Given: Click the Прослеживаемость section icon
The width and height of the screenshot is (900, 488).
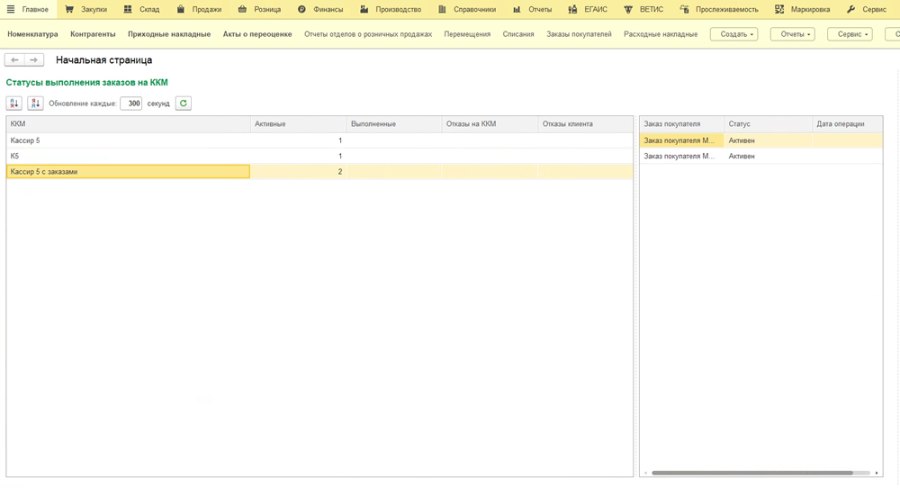Looking at the screenshot, I should tap(684, 9).
